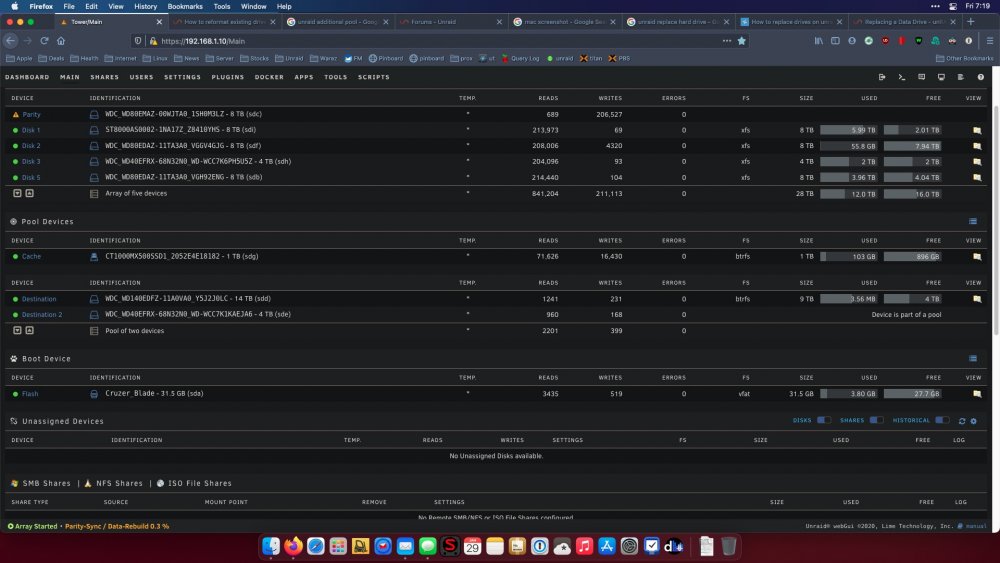Click the Firefox address bar

click(440, 41)
